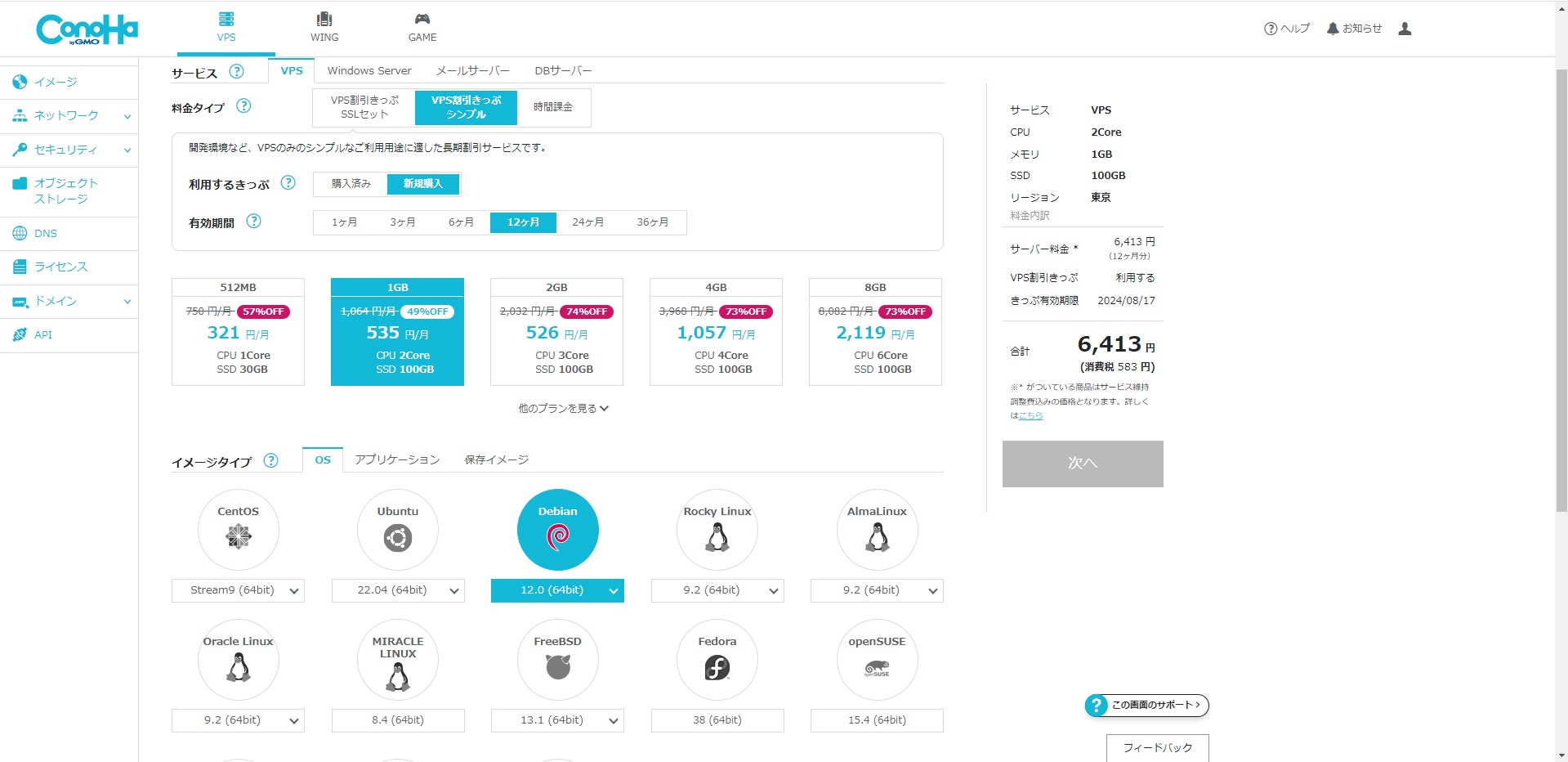Image resolution: width=1568 pixels, height=762 pixels.
Task: Click この画面のサポート button
Action: coord(1146,705)
